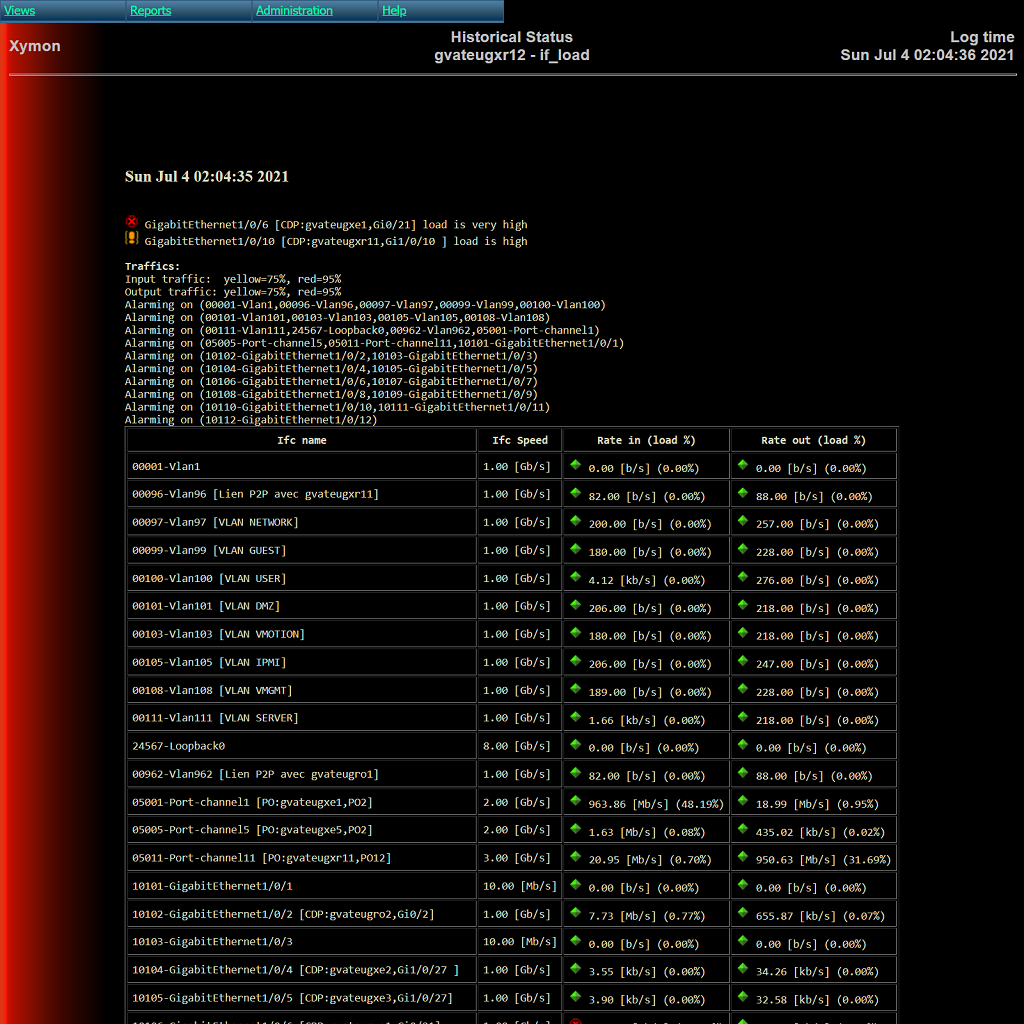
Task: Open the Views menu
Action: (20, 11)
